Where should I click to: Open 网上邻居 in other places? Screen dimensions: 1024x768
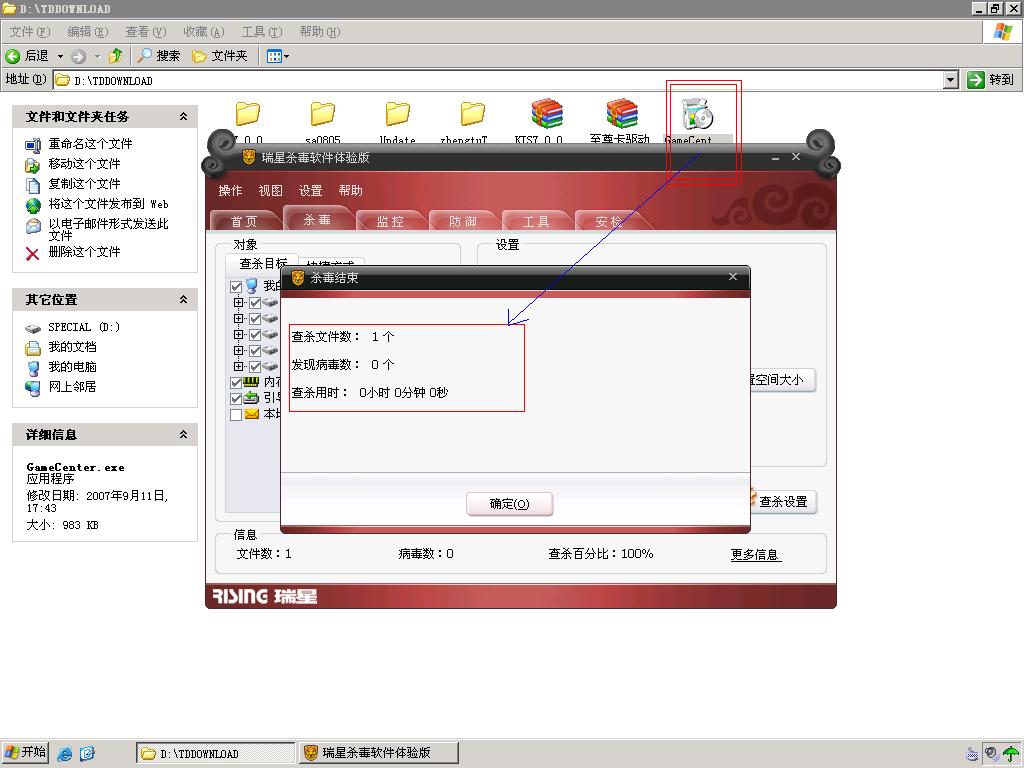point(72,387)
